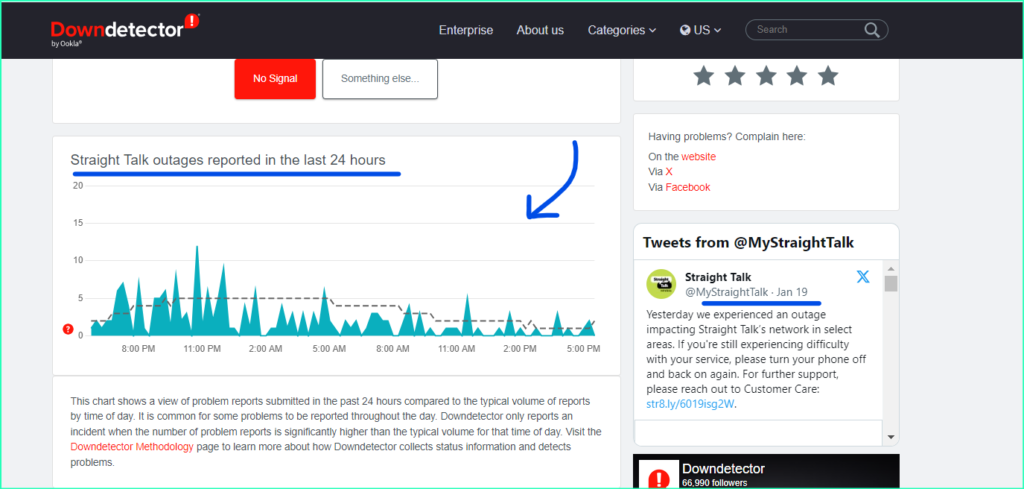Image resolution: width=1024 pixels, height=489 pixels.
Task: Rate with the fifth star
Action: (828, 76)
